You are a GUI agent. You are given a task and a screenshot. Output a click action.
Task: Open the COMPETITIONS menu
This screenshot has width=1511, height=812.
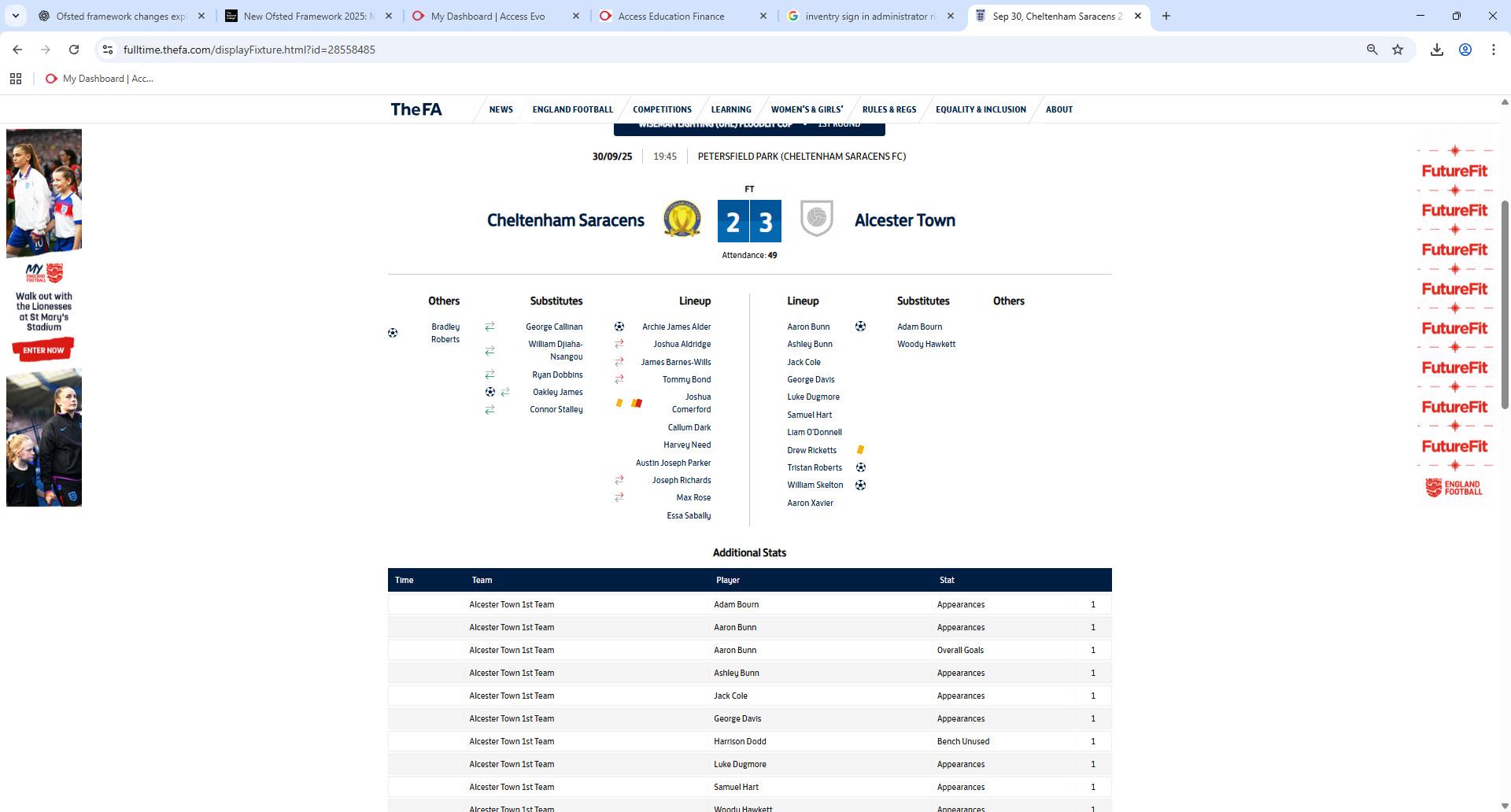[x=663, y=109]
